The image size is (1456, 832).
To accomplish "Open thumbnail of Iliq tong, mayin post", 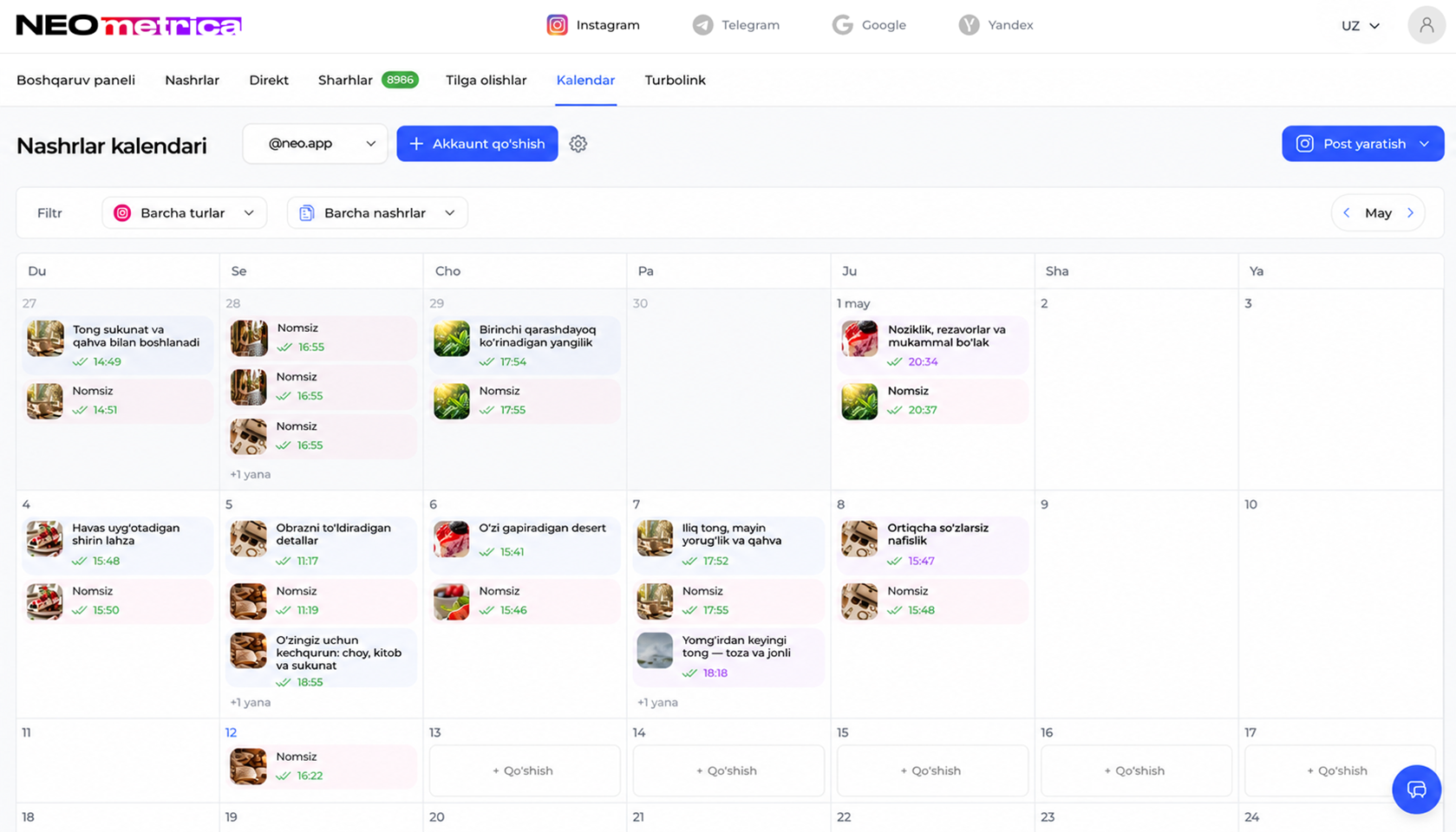I will click(655, 538).
